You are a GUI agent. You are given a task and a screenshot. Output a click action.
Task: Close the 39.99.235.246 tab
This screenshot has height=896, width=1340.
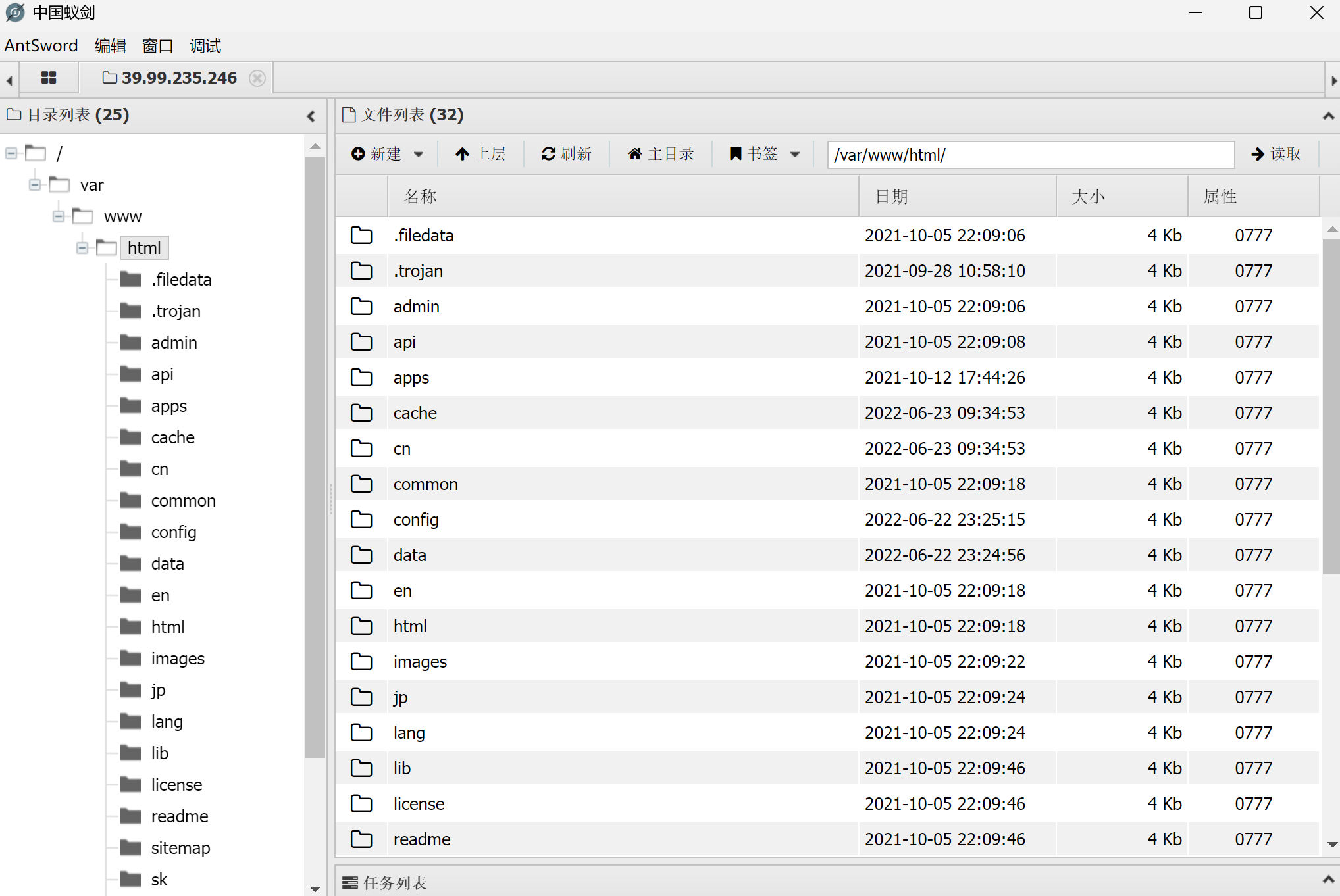tap(257, 78)
